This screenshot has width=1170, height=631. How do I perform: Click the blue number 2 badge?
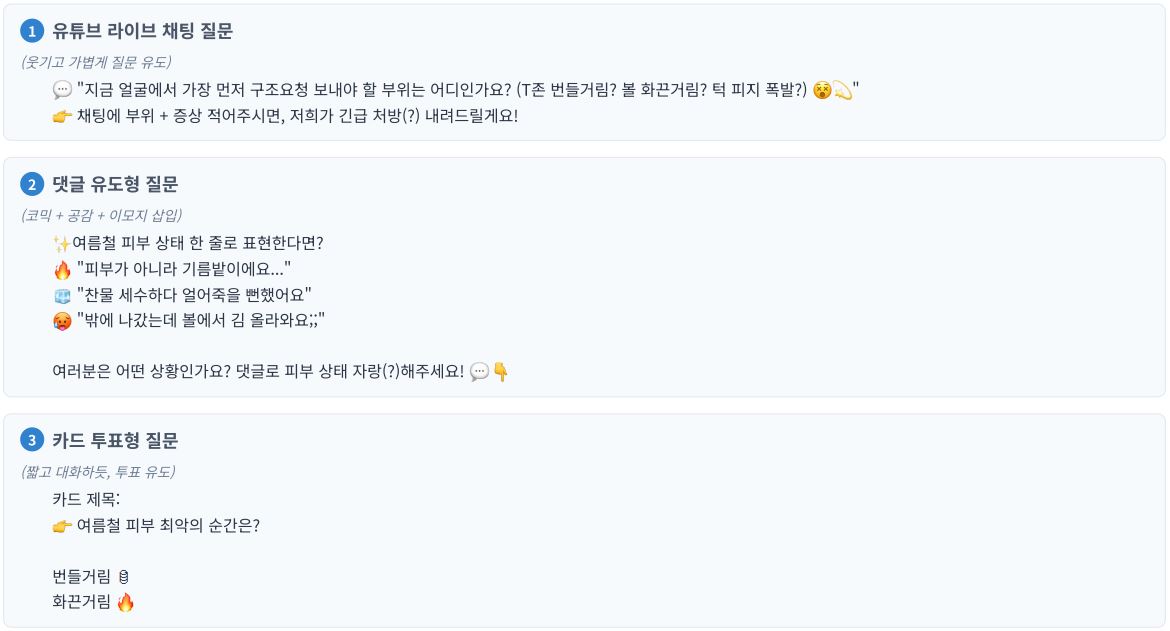tap(31, 184)
